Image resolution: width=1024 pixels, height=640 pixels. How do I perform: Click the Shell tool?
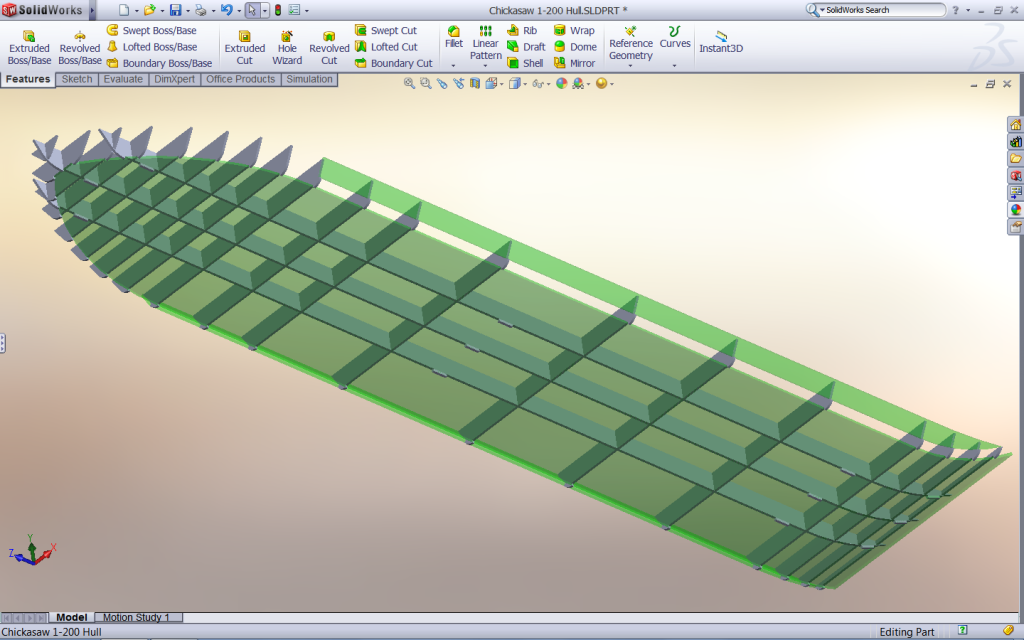pyautogui.click(x=525, y=63)
